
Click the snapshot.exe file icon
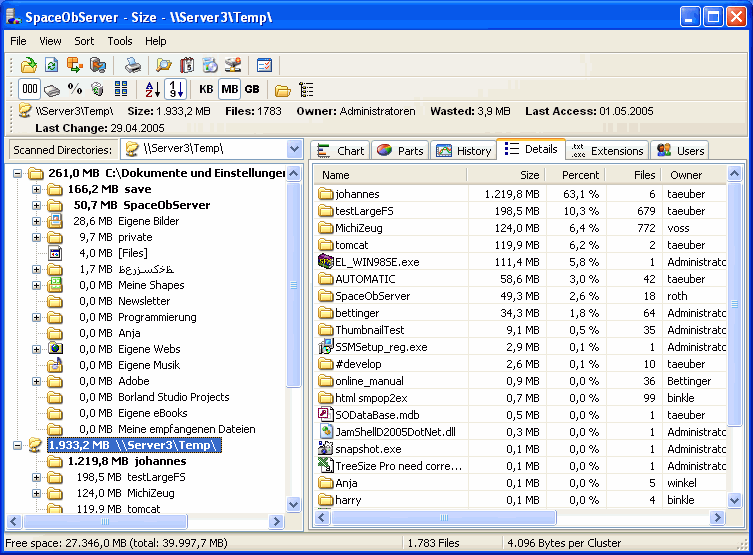[x=326, y=448]
